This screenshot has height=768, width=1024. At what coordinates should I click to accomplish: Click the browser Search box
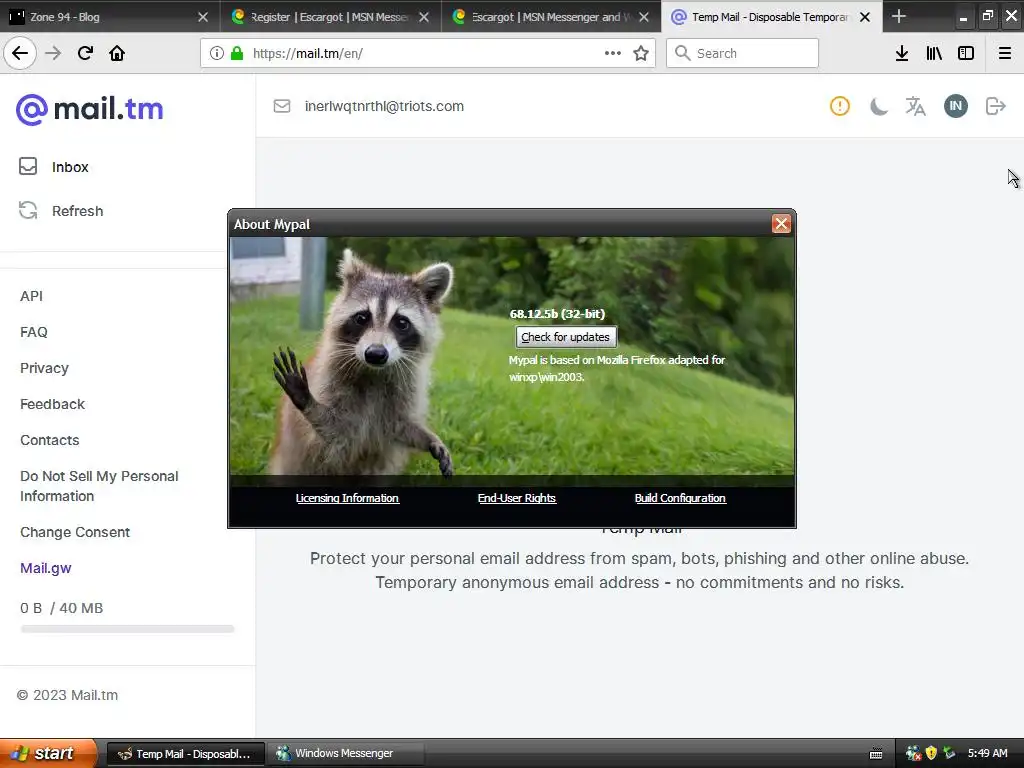742,53
